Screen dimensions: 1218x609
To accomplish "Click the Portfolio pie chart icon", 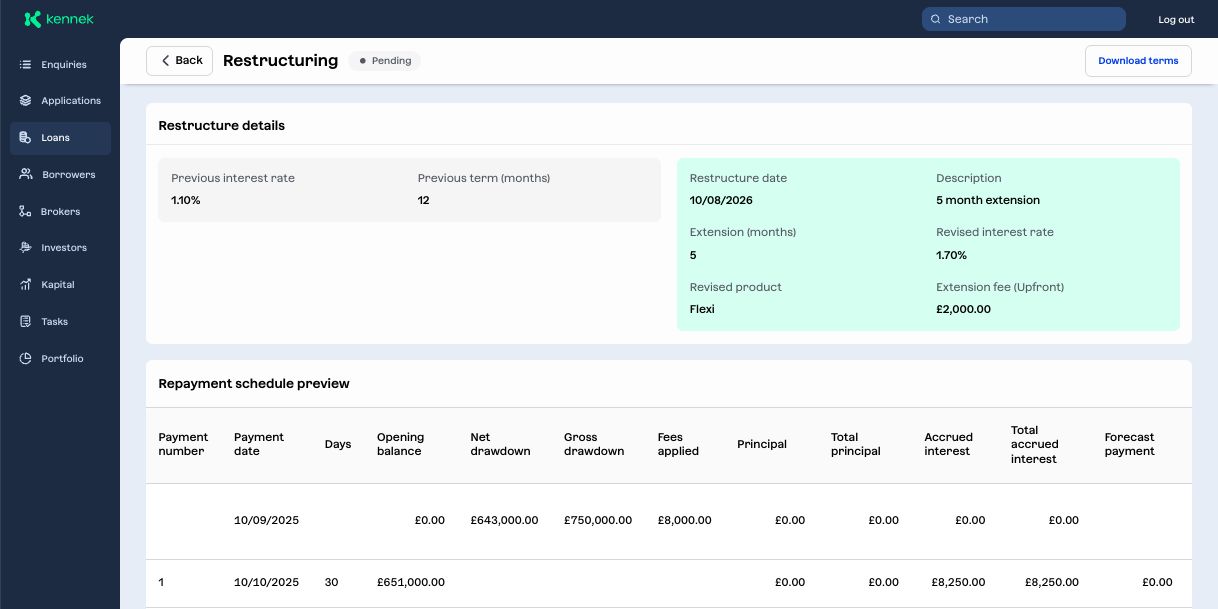I will pyautogui.click(x=26, y=359).
